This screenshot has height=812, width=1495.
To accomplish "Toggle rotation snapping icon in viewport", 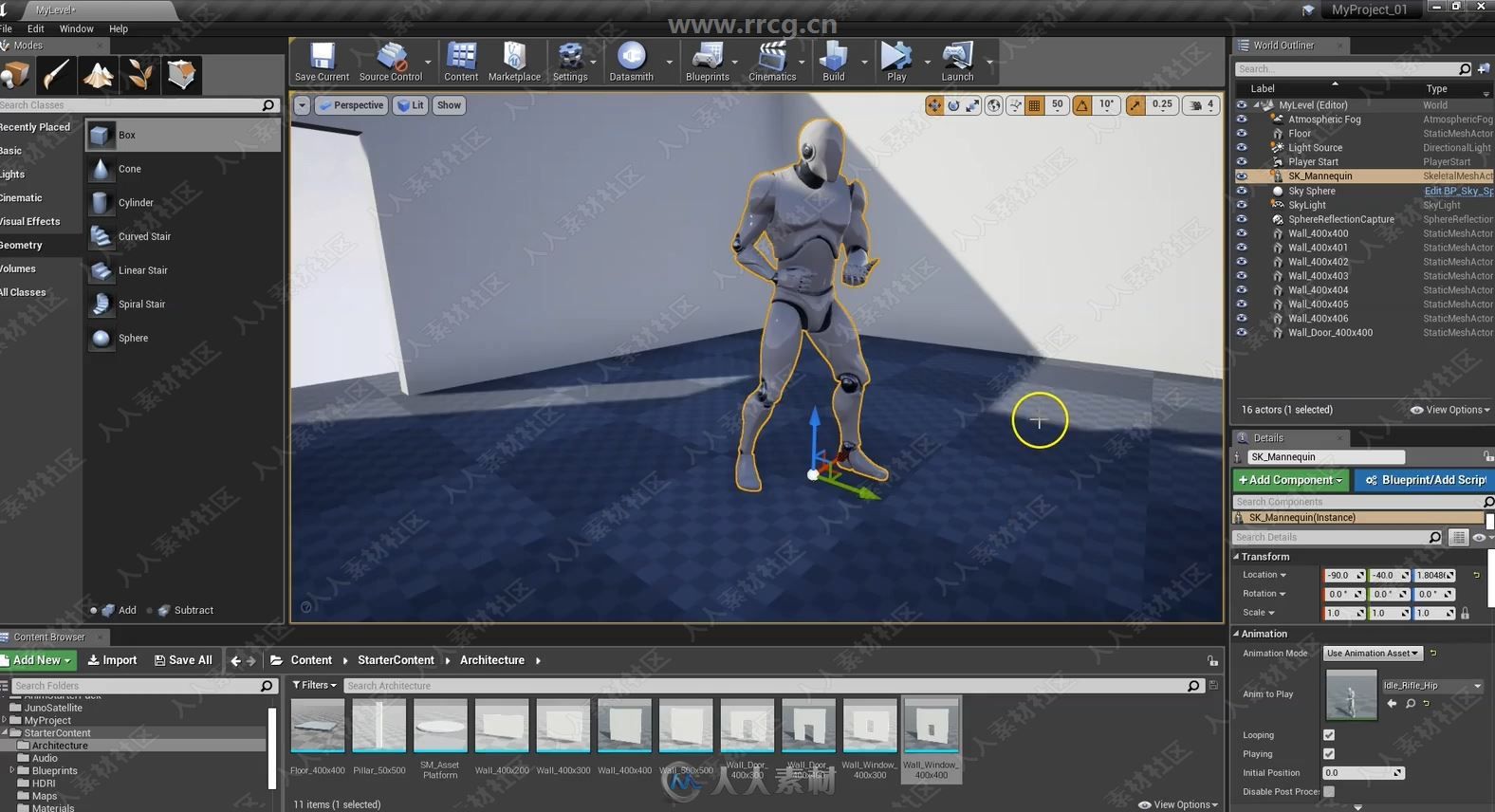I will coord(1082,105).
